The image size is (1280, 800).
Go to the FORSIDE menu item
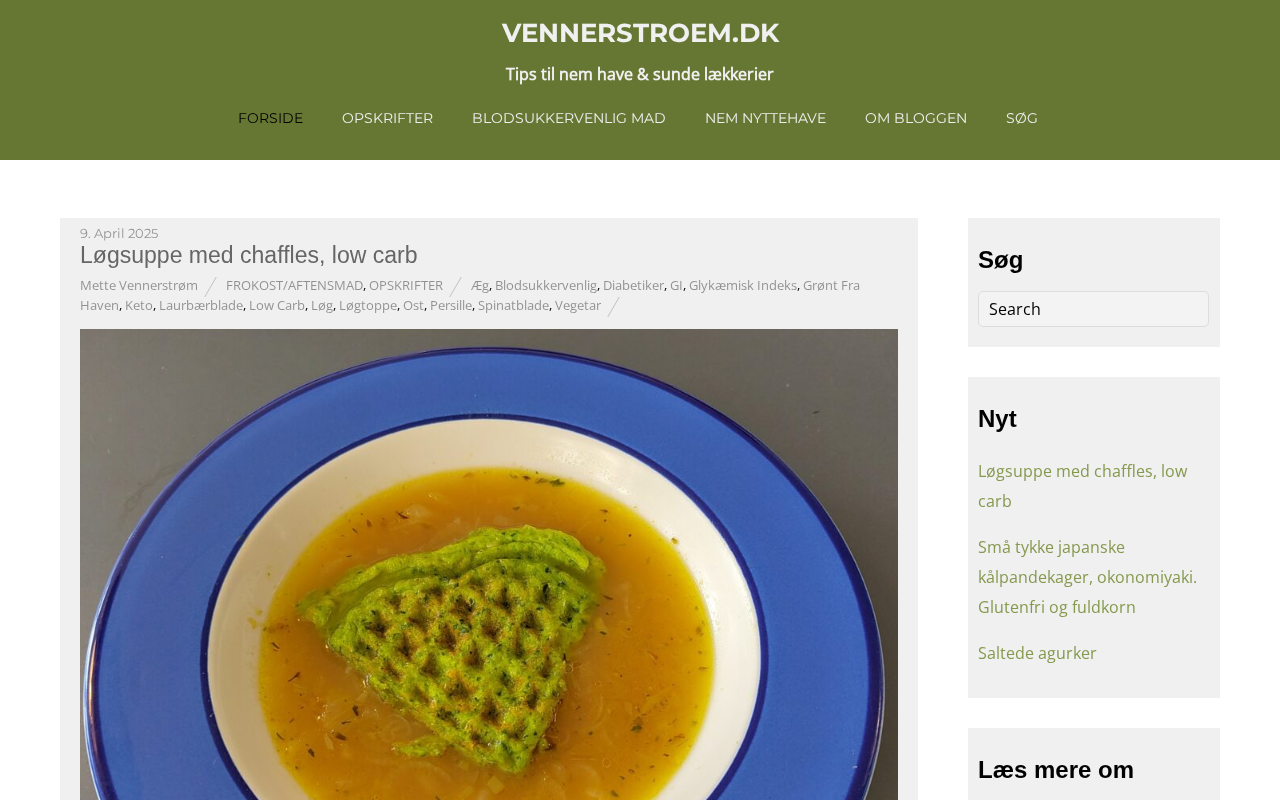coord(270,118)
